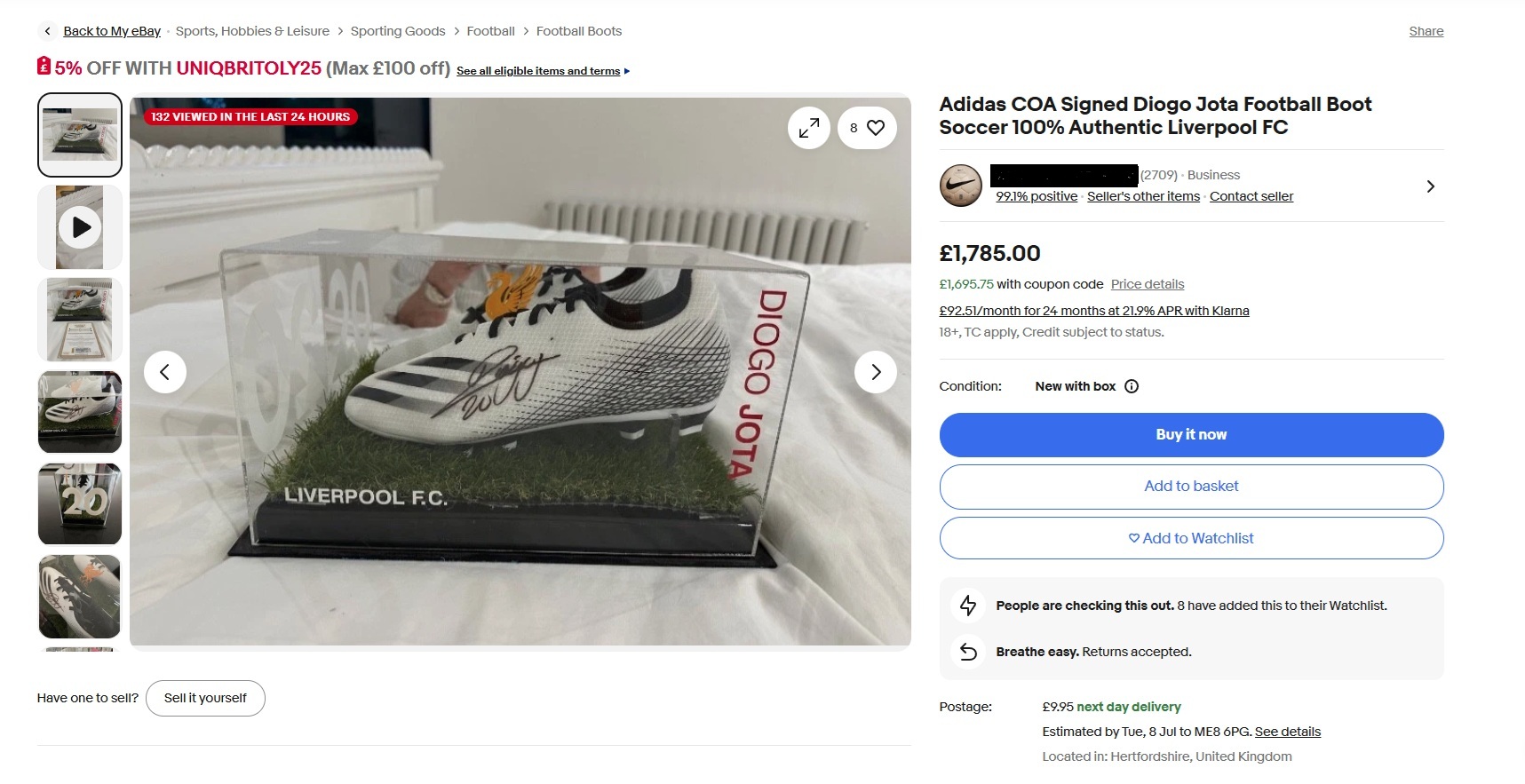
Task: Open the New with box condition info icon
Action: 1132,386
